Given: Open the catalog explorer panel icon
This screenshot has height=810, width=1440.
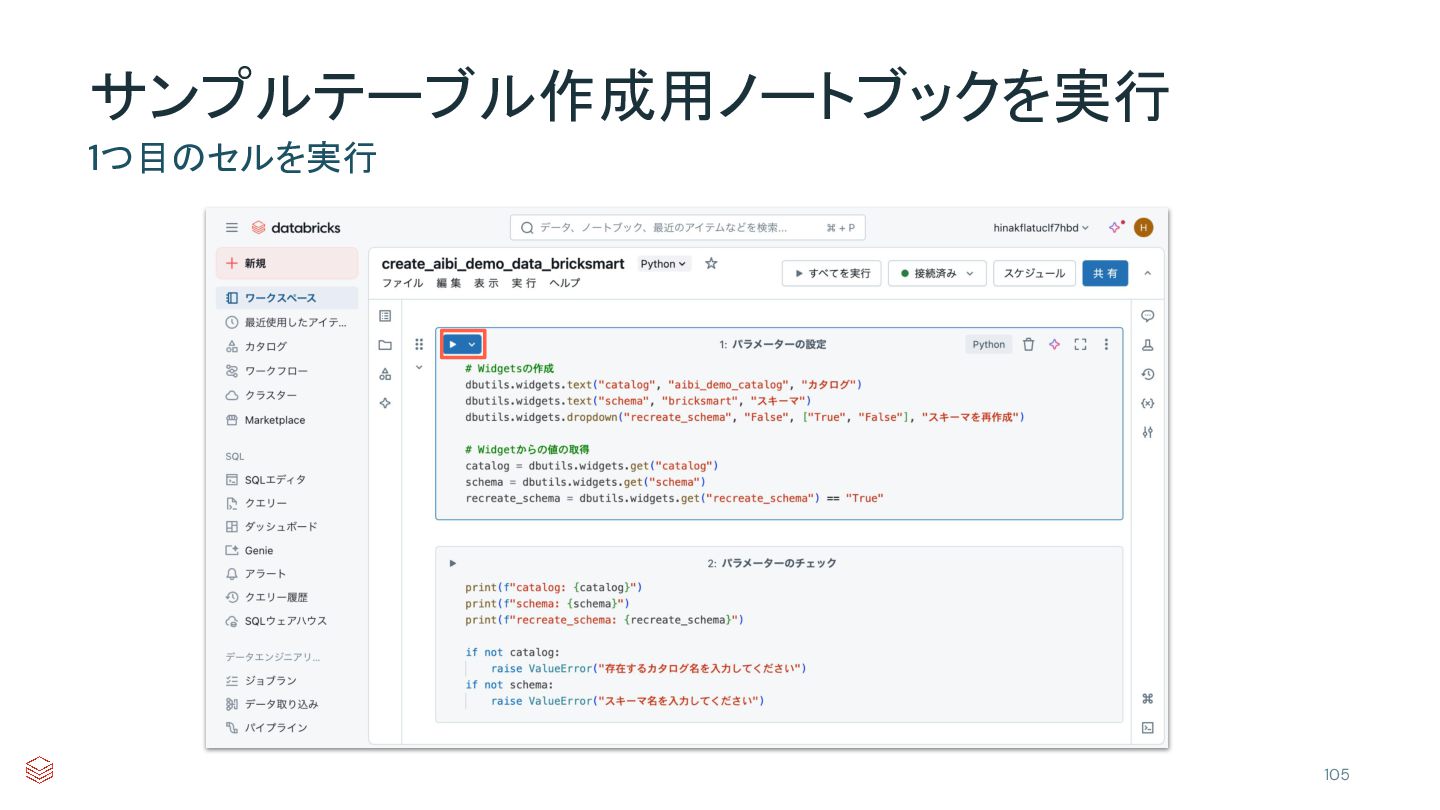Looking at the screenshot, I should pyautogui.click(x=385, y=374).
